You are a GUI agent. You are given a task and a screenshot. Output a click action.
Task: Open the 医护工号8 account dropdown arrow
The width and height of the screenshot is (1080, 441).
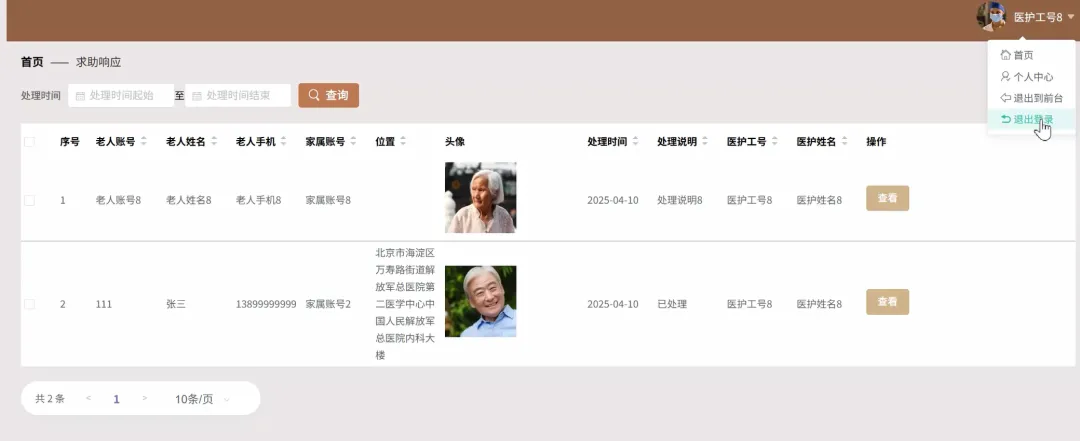click(1071, 17)
